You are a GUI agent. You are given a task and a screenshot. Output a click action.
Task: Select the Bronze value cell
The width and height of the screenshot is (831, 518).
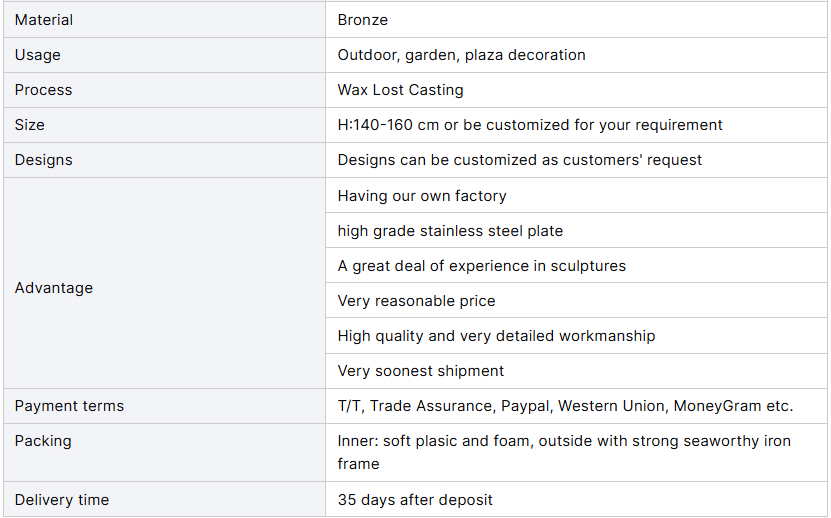(x=576, y=20)
